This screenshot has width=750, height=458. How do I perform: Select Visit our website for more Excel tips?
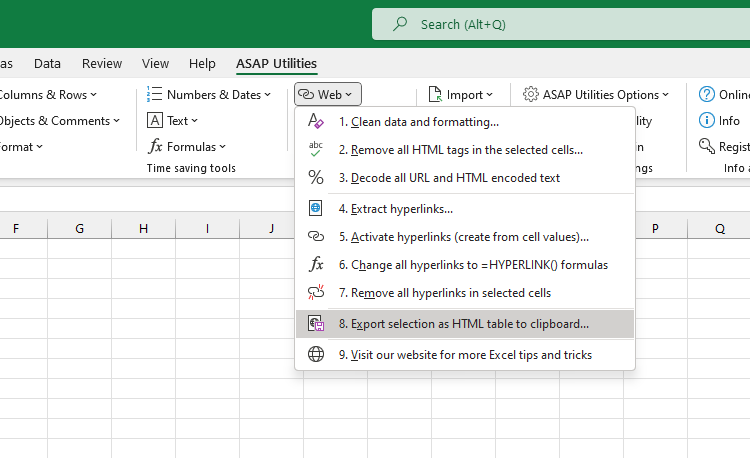(465, 355)
